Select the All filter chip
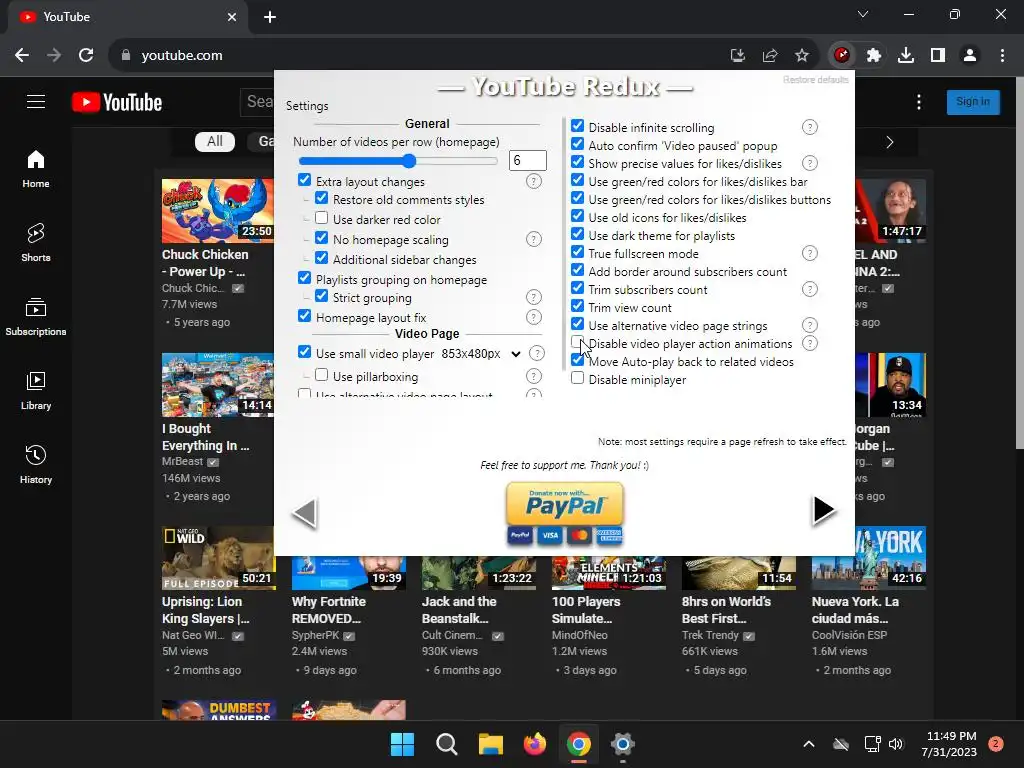 (x=215, y=142)
